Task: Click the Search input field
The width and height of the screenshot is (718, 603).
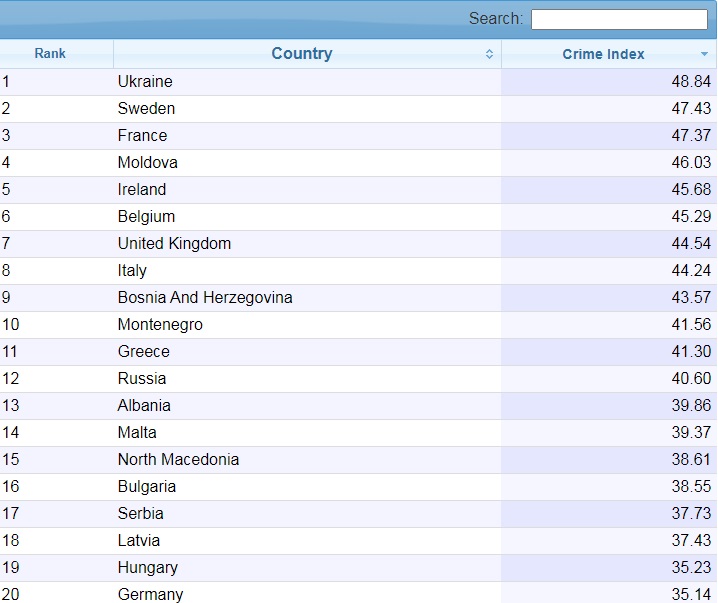Action: tap(618, 19)
